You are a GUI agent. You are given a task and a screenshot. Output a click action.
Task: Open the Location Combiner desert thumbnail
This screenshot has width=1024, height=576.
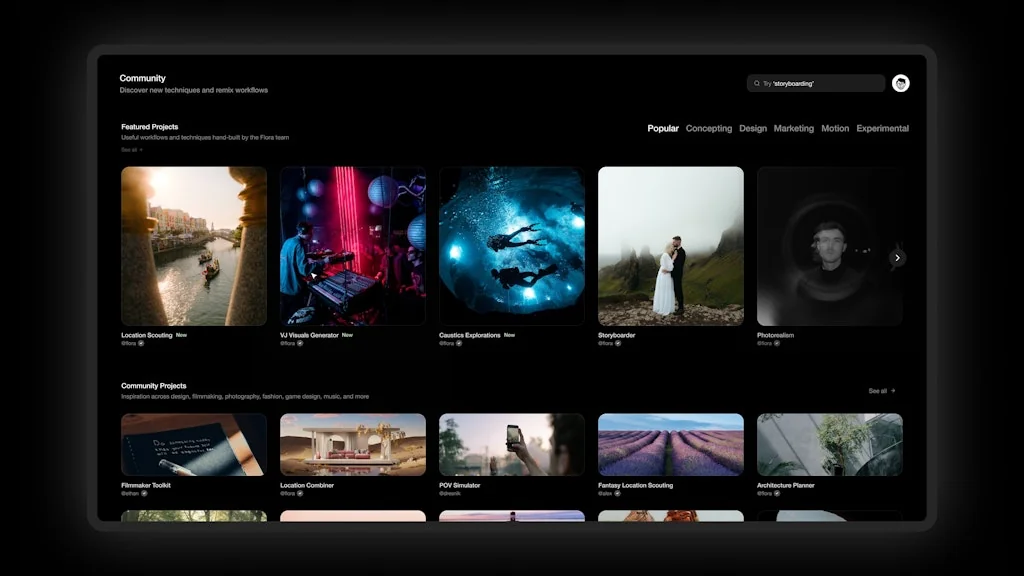point(353,444)
